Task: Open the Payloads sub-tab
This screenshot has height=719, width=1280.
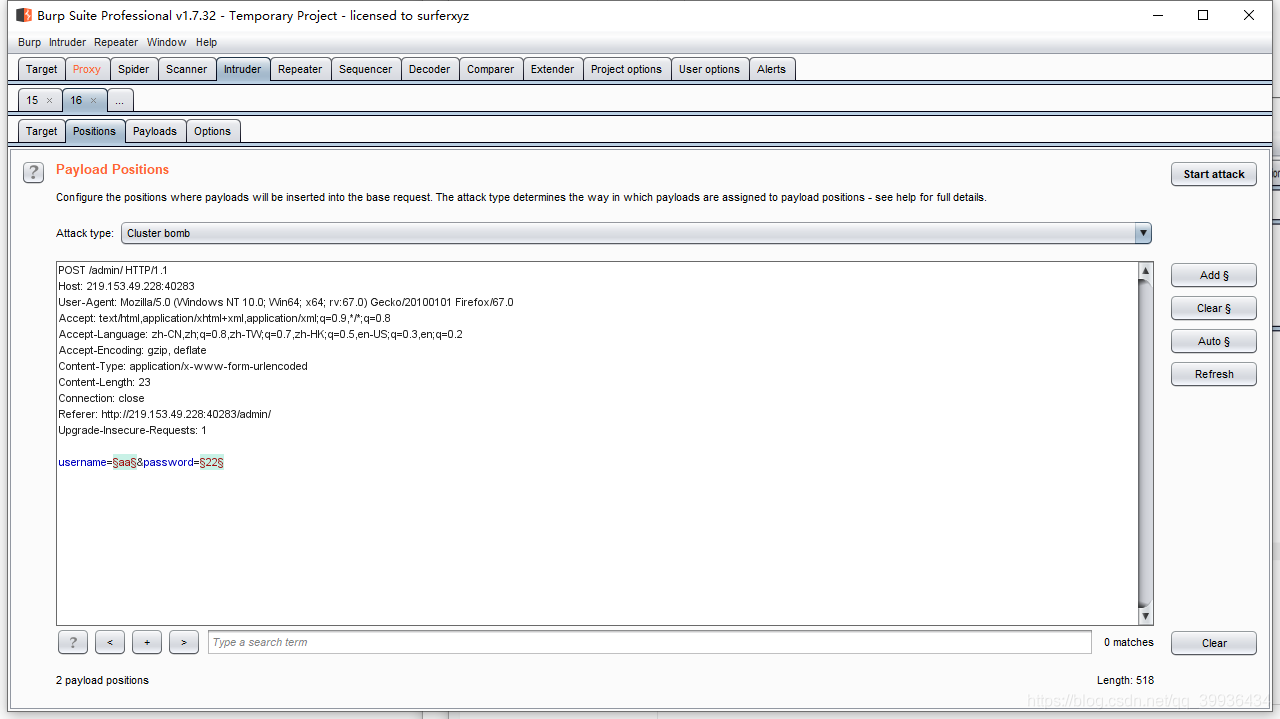Action: click(155, 131)
